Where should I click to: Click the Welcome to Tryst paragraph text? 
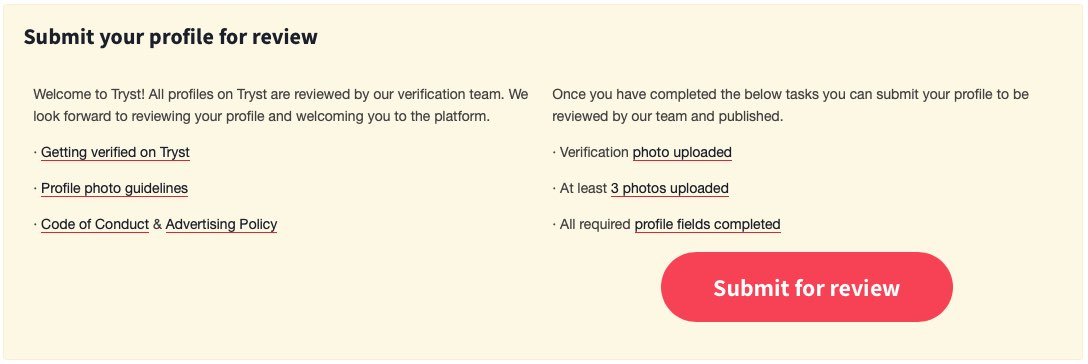pos(281,105)
